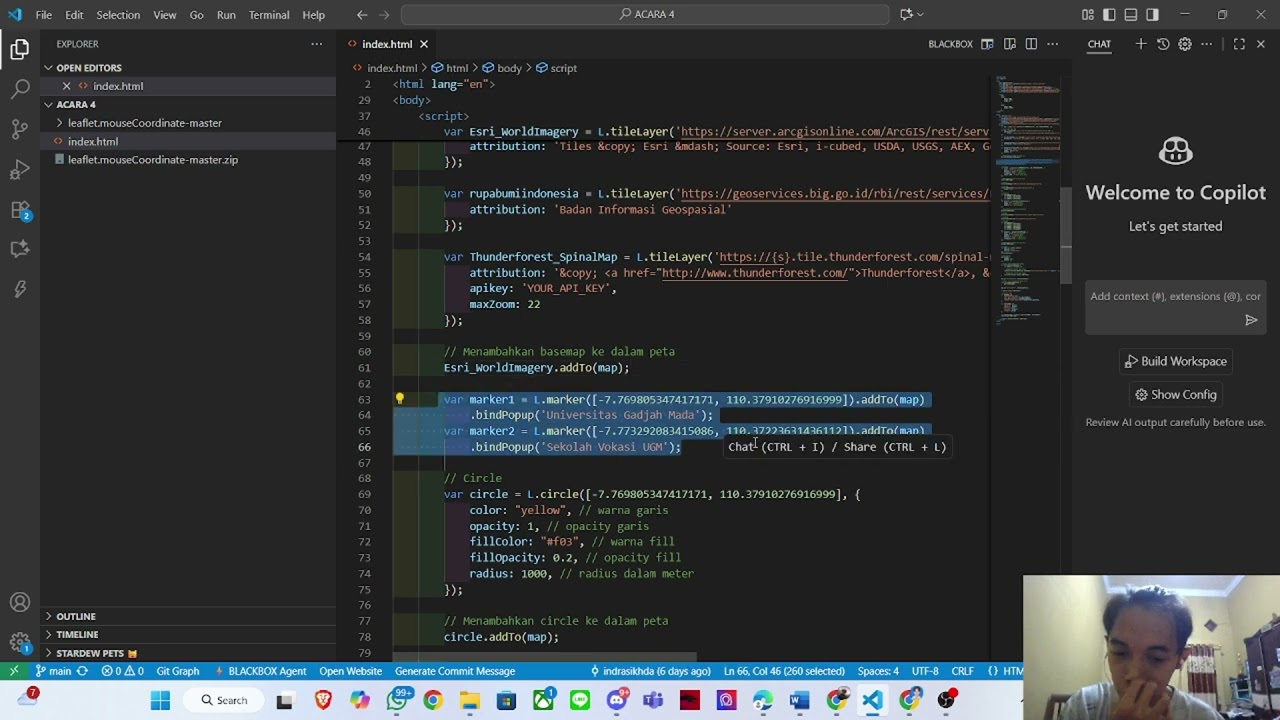Start a new chat with plus icon
This screenshot has width=1280, height=720.
coord(1140,44)
